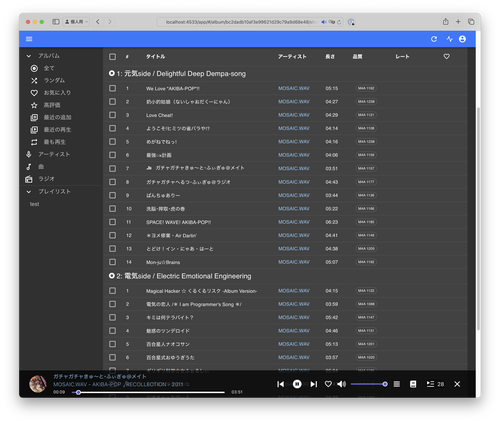Click the music note songs icon in sidebar
The height and width of the screenshot is (423, 500).
29,167
